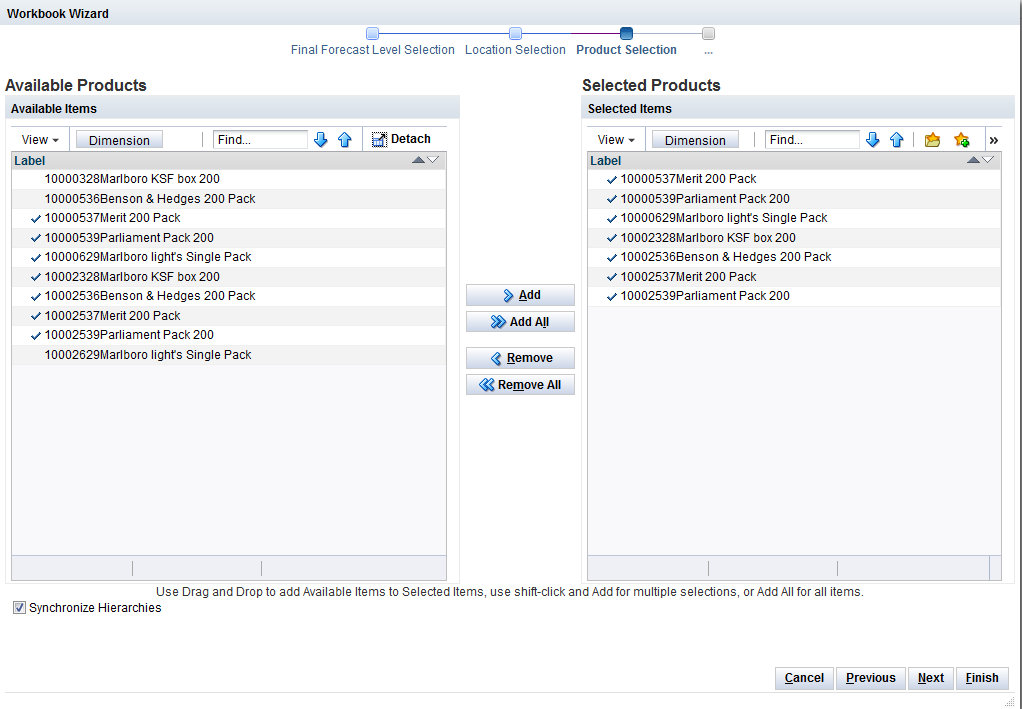Select available item 10002328Marlboro KSF box 200
The image size is (1022, 709).
point(229,277)
